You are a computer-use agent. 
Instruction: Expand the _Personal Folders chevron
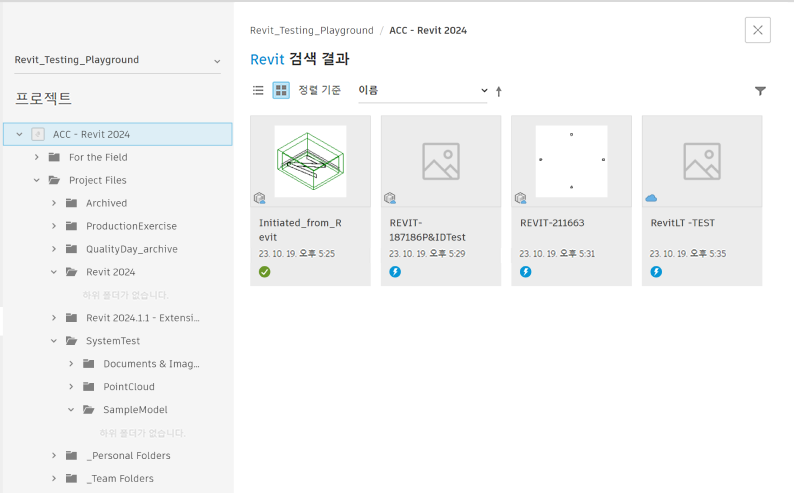(x=54, y=456)
